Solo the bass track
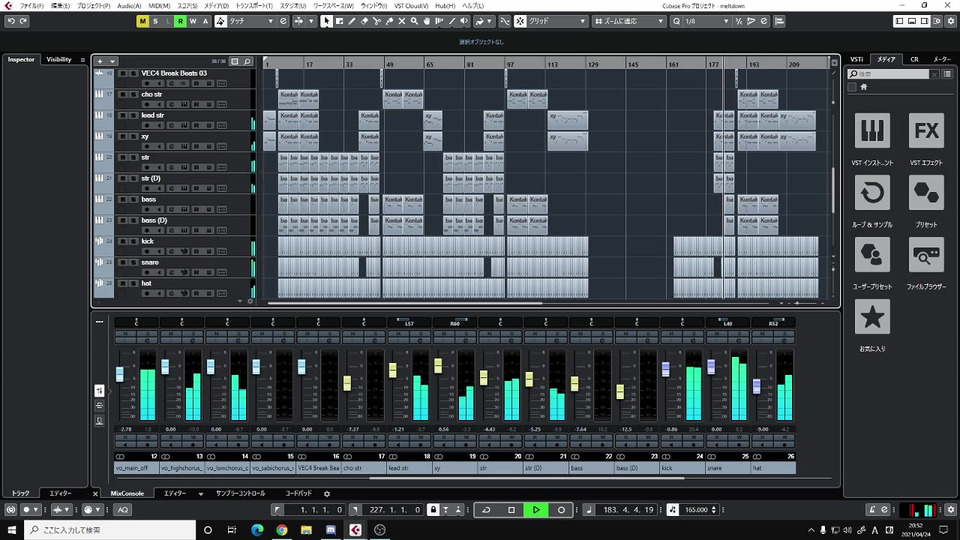Image resolution: width=960 pixels, height=540 pixels. click(x=134, y=199)
